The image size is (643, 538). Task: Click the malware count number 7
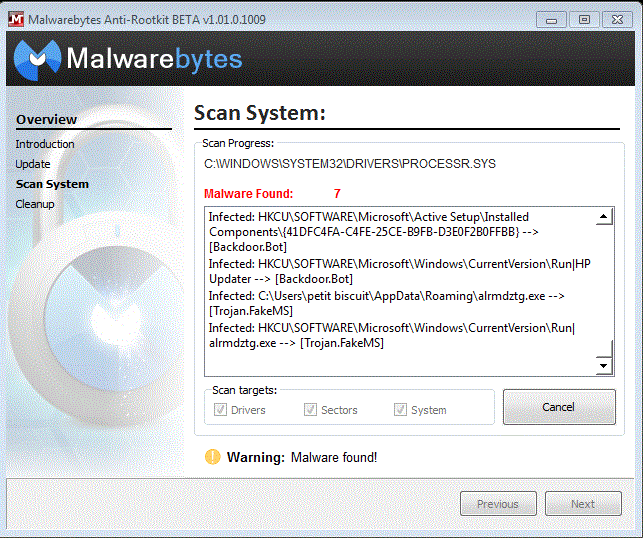pyautogui.click(x=337, y=193)
